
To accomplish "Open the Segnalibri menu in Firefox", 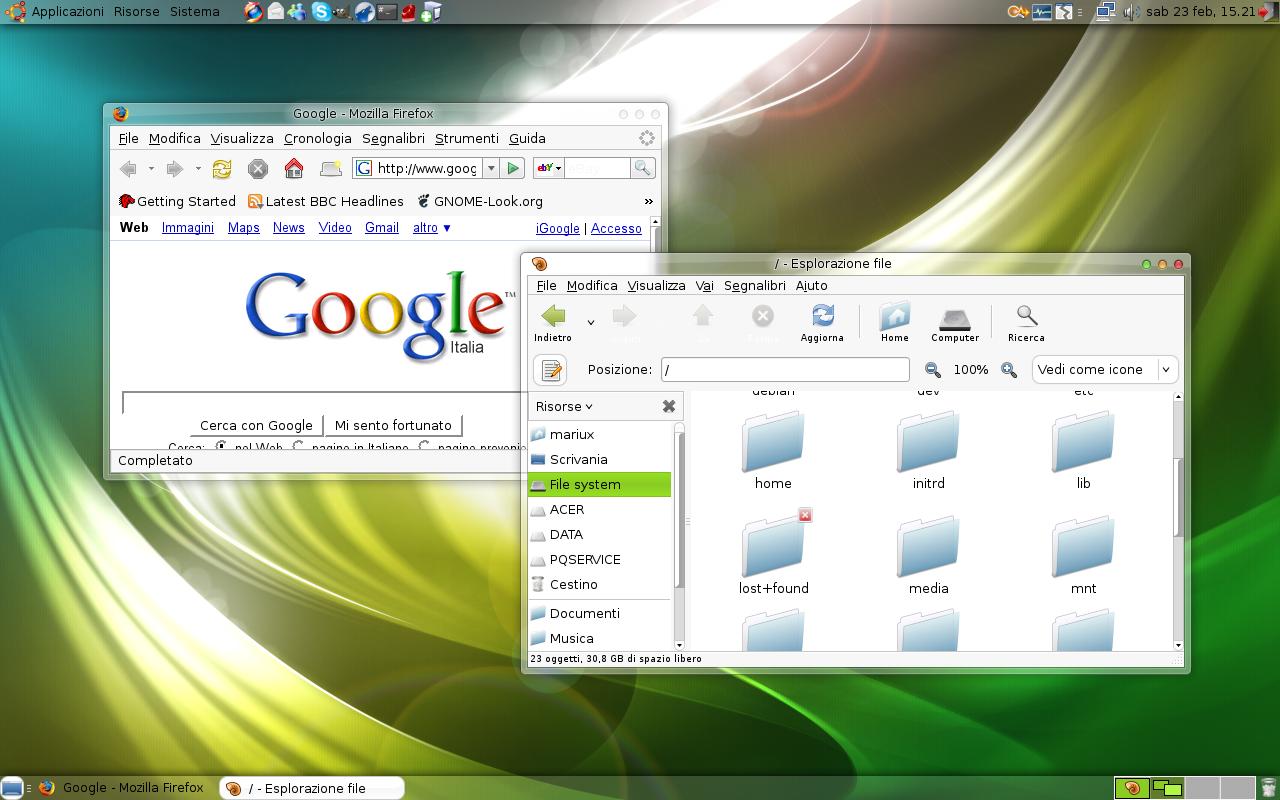I will click(393, 138).
